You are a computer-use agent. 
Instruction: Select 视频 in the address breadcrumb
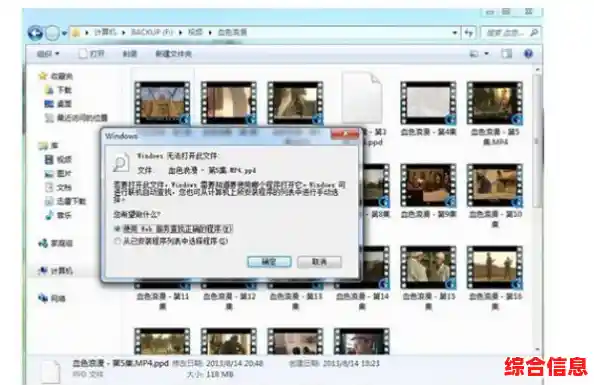195,32
